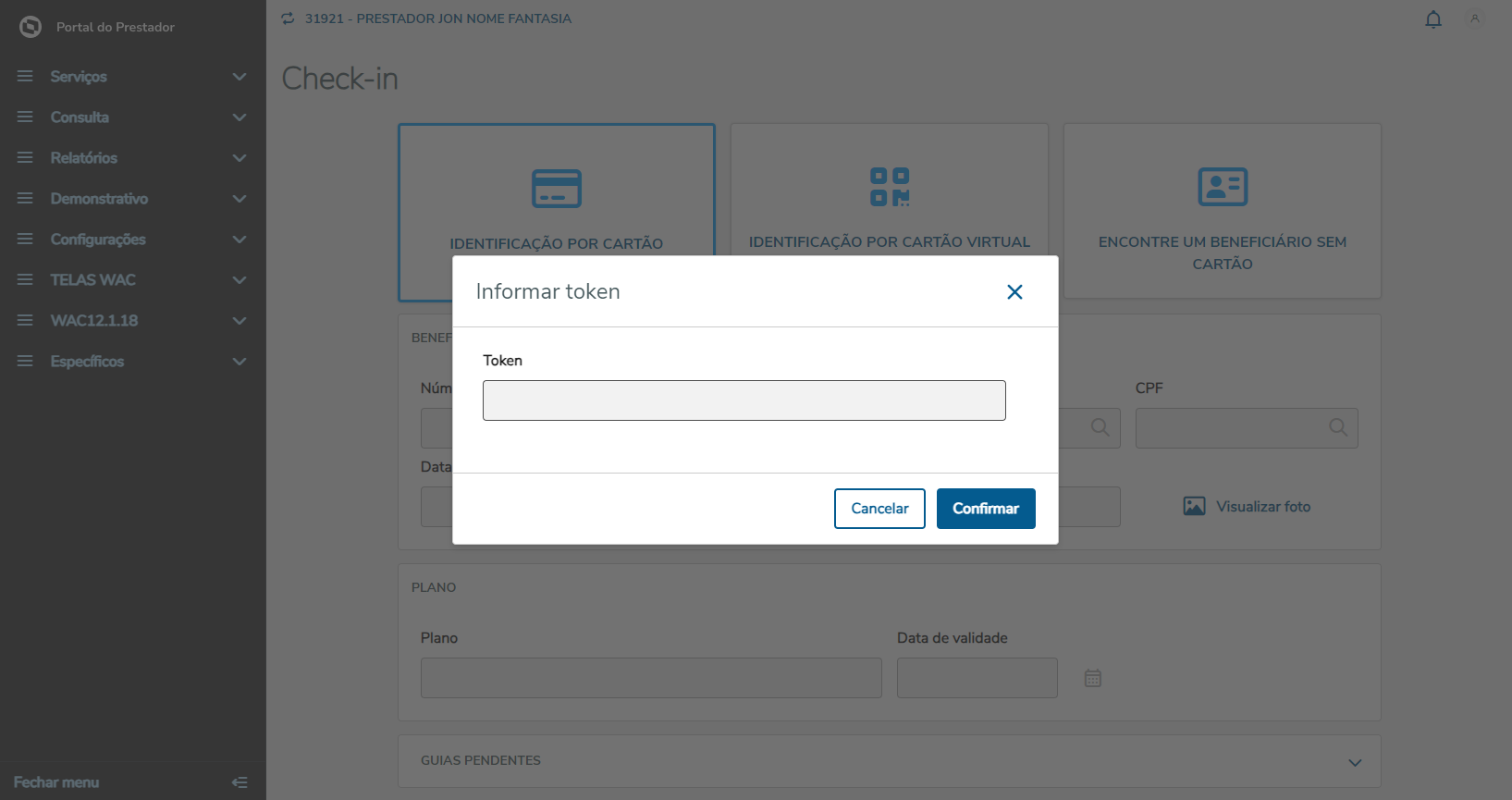Open the user avatar menu

tap(1474, 18)
